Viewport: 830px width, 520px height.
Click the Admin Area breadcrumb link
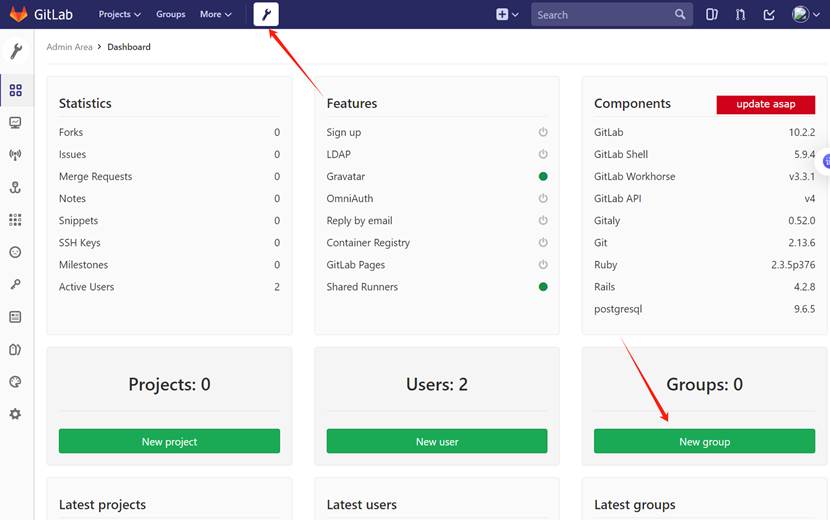[69, 47]
